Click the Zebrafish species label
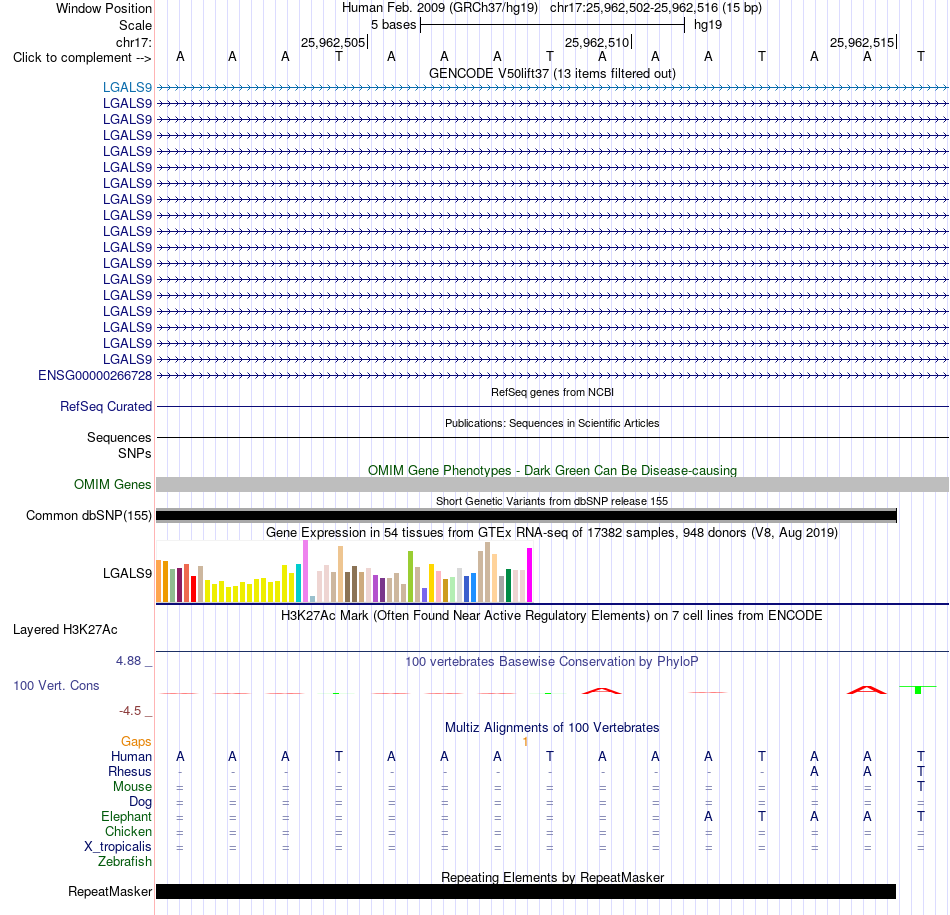Image resolution: width=950 pixels, height=915 pixels. point(125,862)
